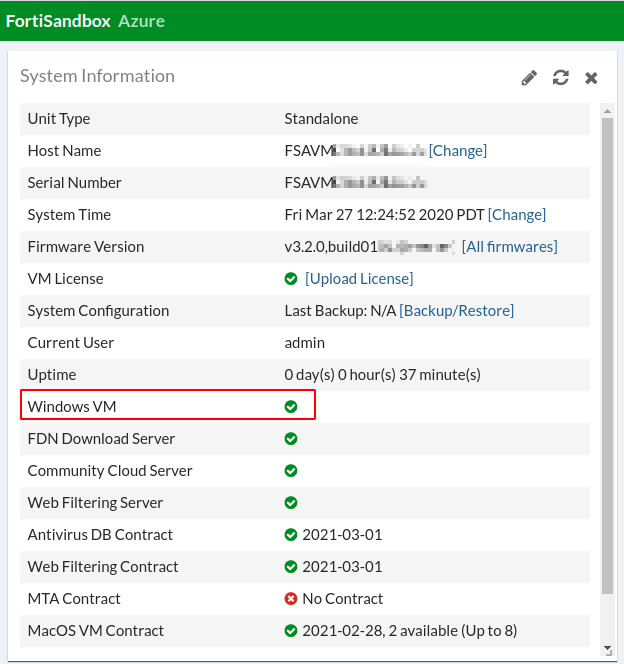Image resolution: width=624 pixels, height=664 pixels.
Task: Open the [All firmwares] link
Action: (509, 246)
